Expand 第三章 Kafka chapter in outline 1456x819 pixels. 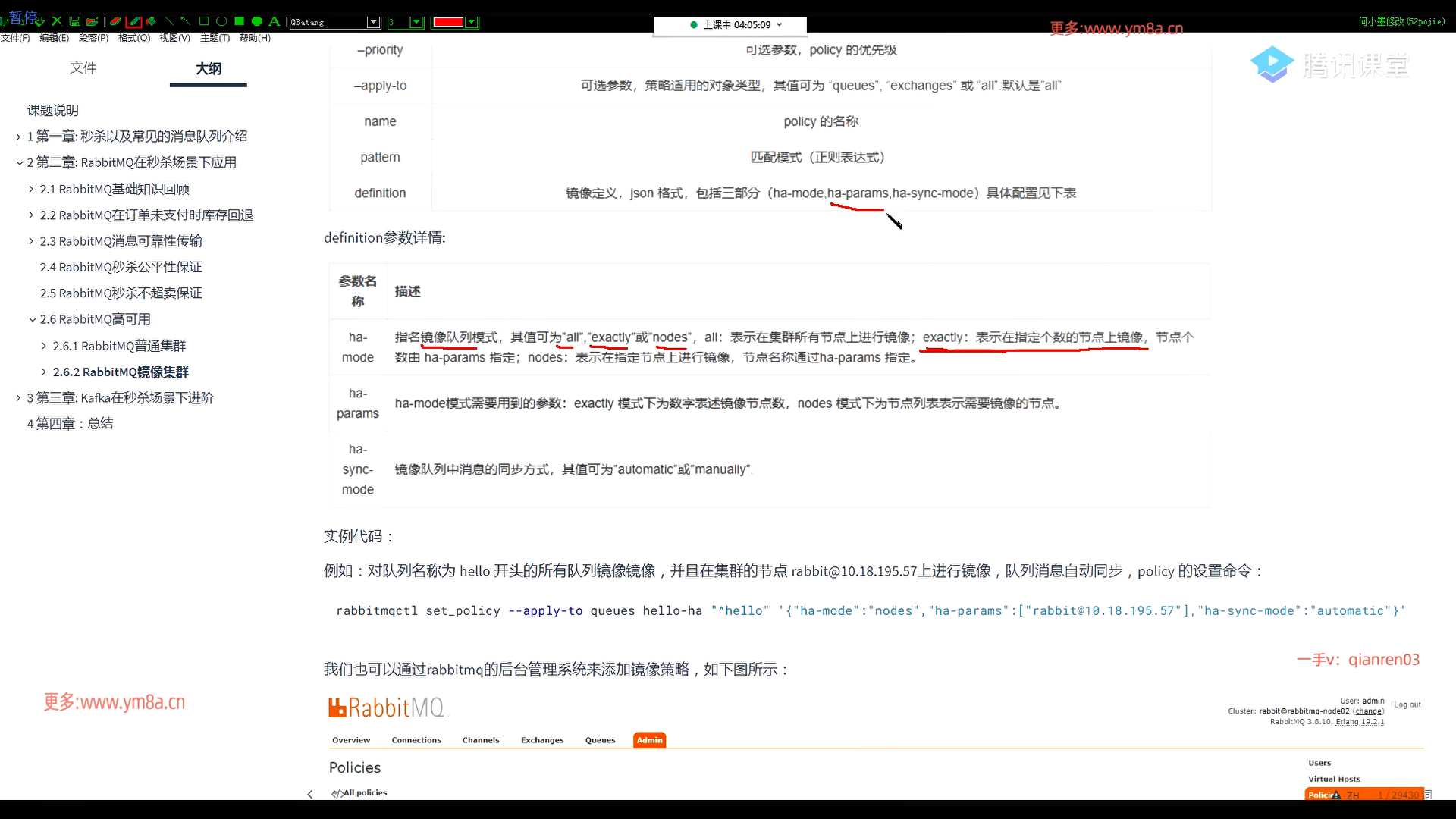[x=18, y=398]
